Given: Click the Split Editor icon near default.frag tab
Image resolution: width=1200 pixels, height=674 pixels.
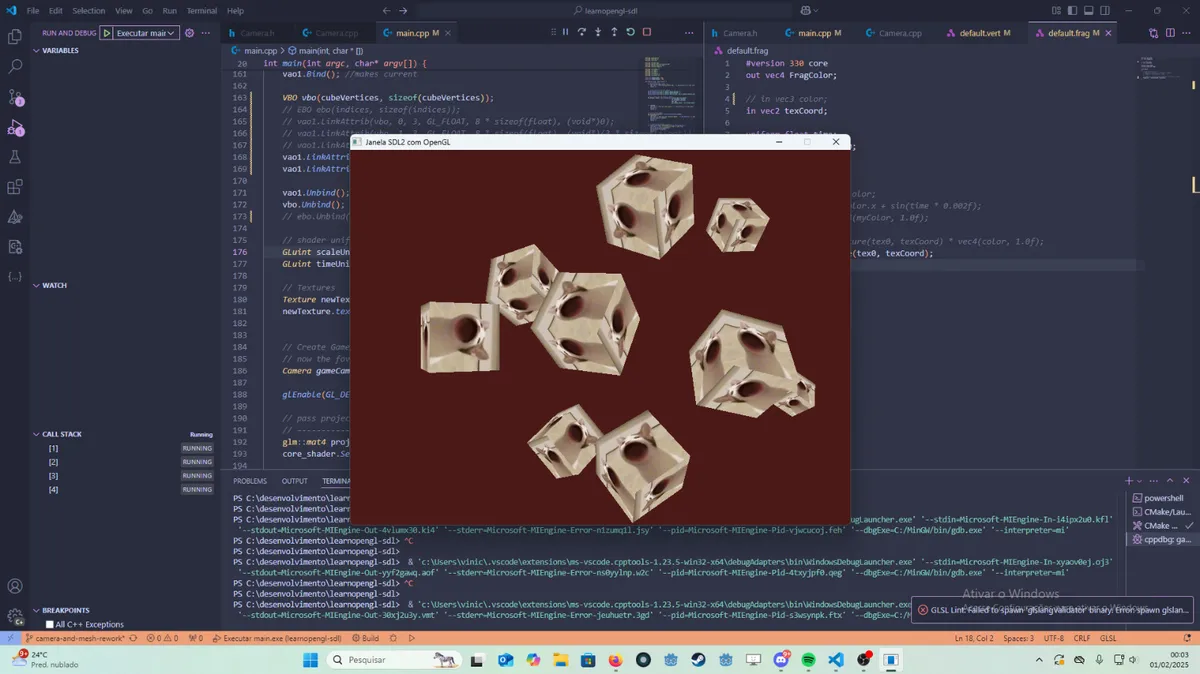Looking at the screenshot, I should (1169, 32).
